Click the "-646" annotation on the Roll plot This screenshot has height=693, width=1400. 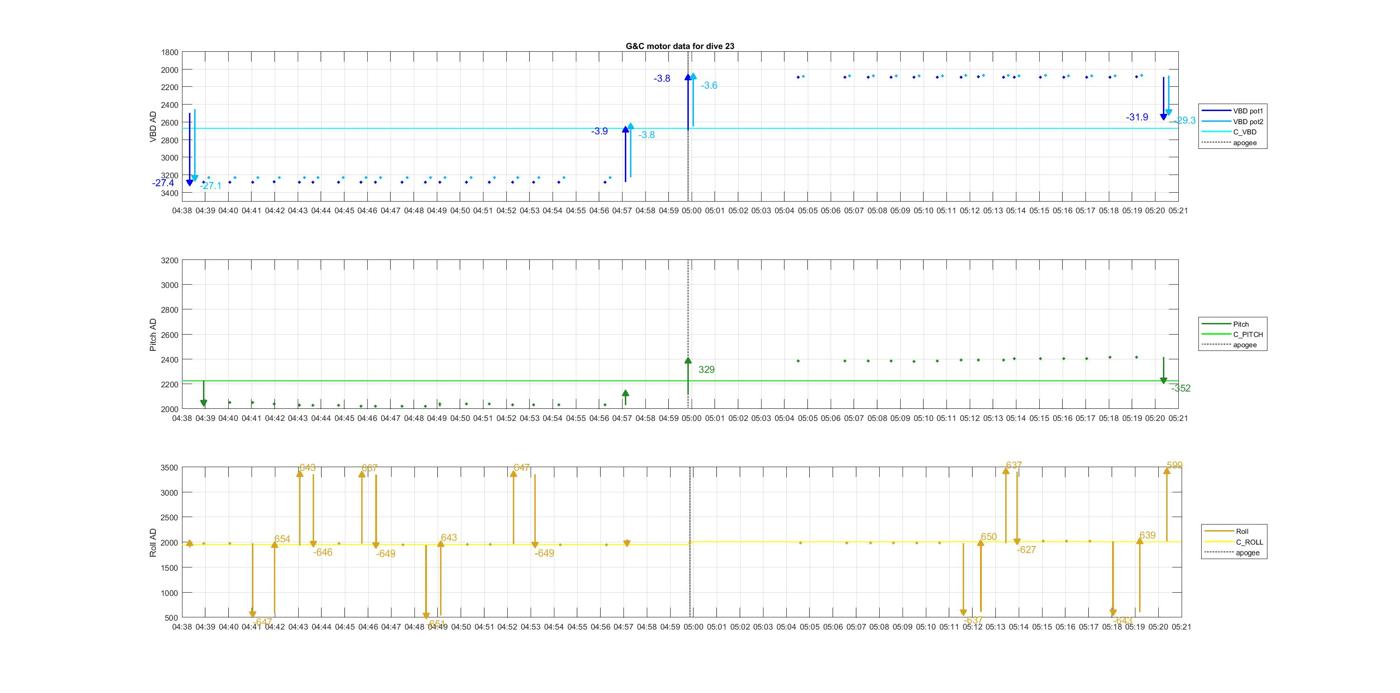coord(323,552)
